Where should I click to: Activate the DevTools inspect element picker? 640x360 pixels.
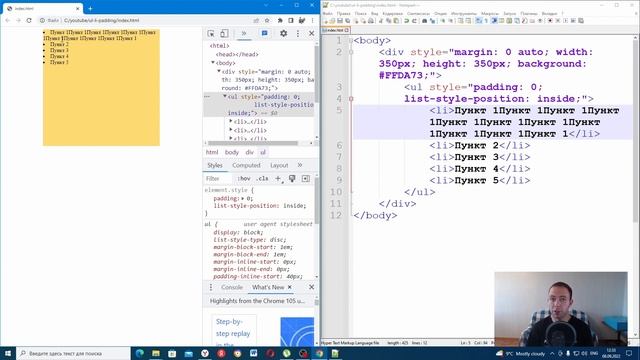point(211,33)
